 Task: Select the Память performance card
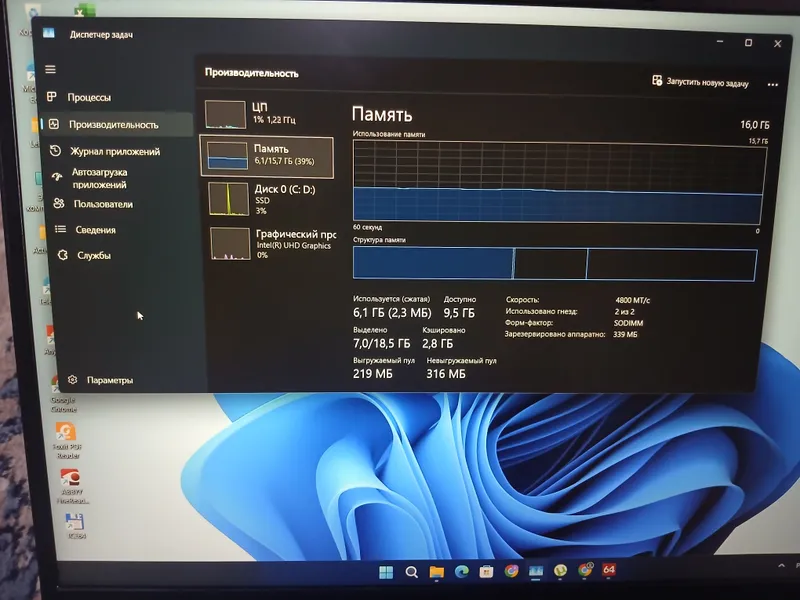tap(267, 157)
